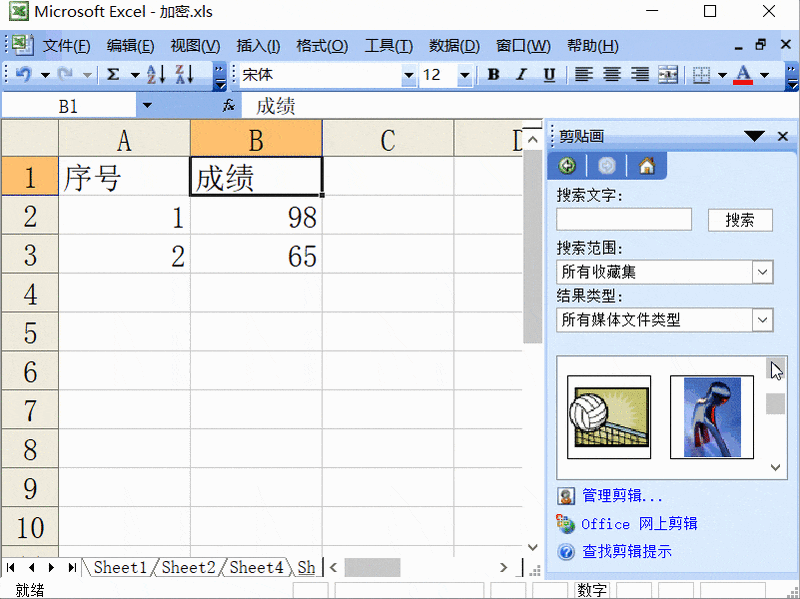This screenshot has height=599, width=800.
Task: Open the font name dropdown showing 宋体
Action: [410, 75]
